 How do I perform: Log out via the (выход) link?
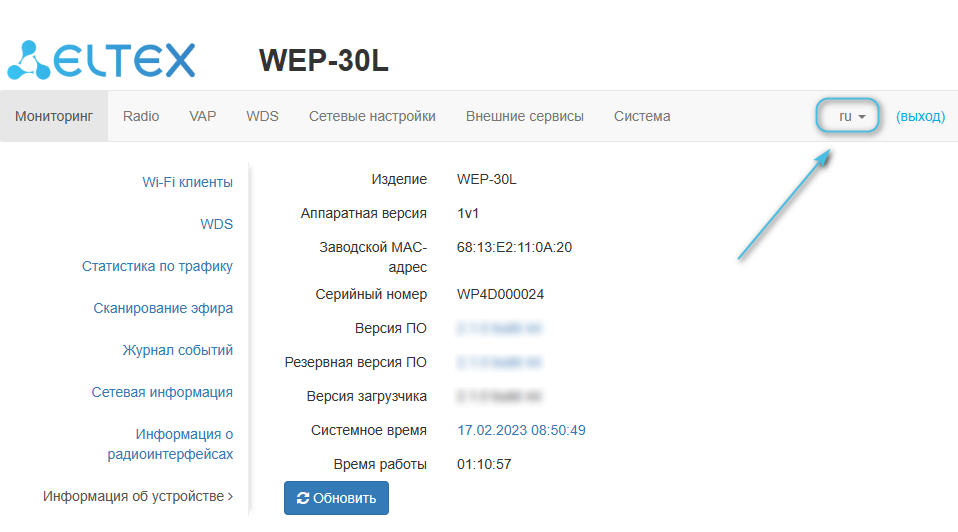tap(920, 116)
